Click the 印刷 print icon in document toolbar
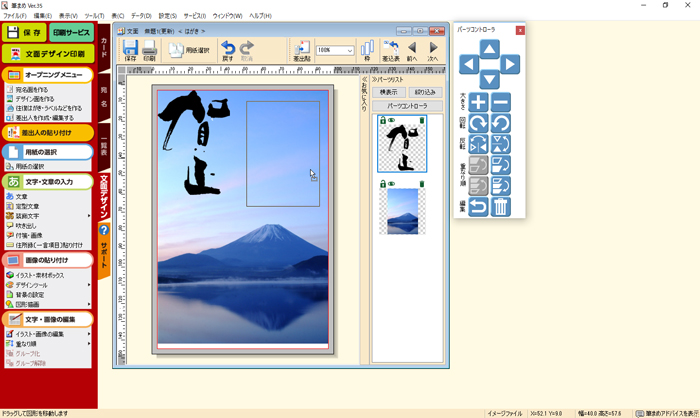 149,51
